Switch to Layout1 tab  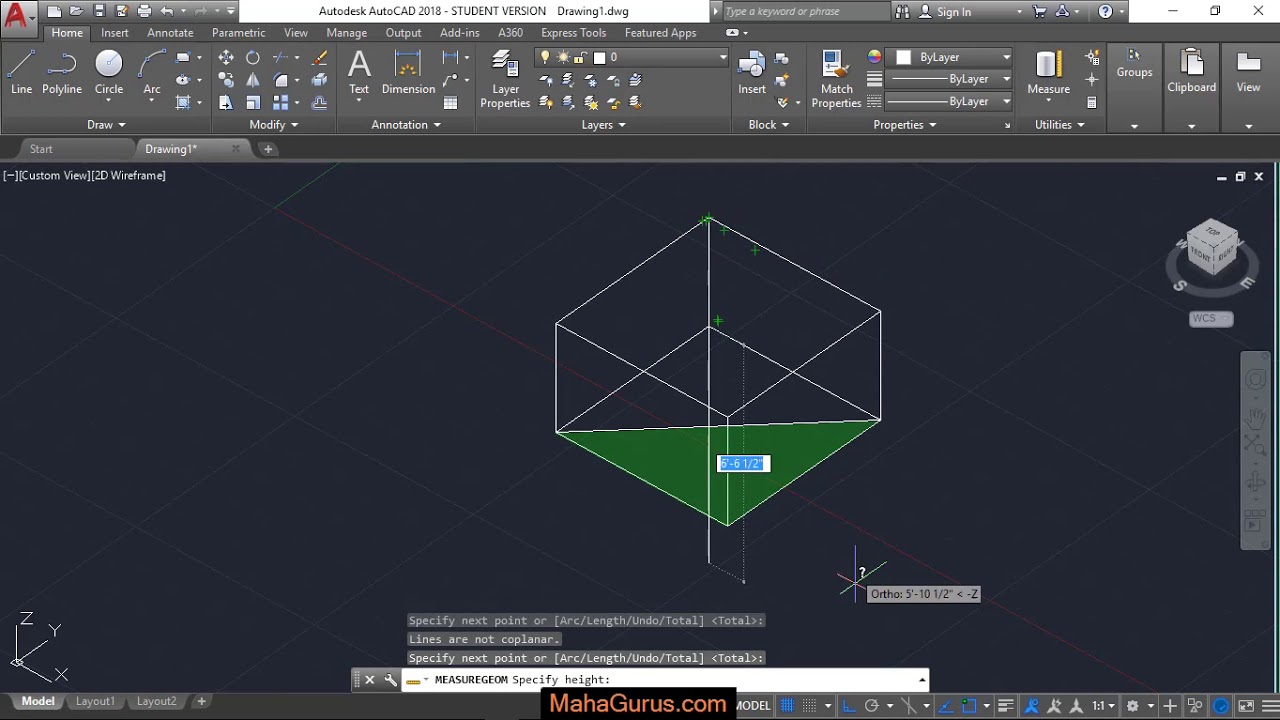(x=95, y=702)
